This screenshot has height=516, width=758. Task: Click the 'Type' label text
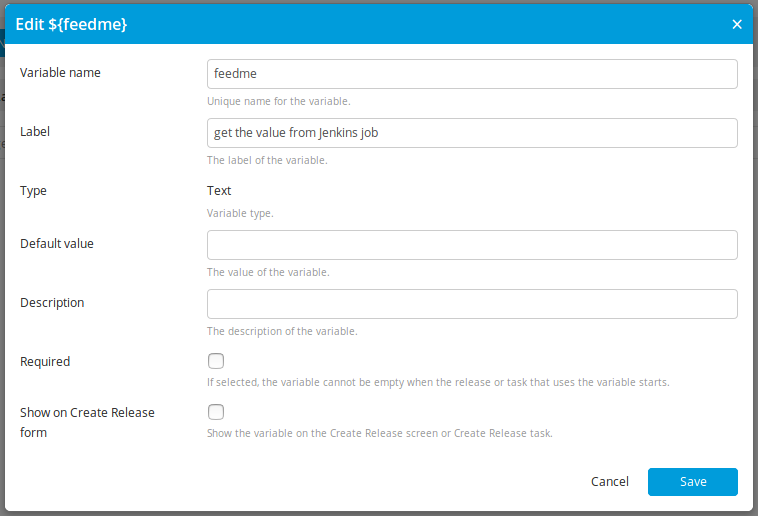click(x=33, y=191)
